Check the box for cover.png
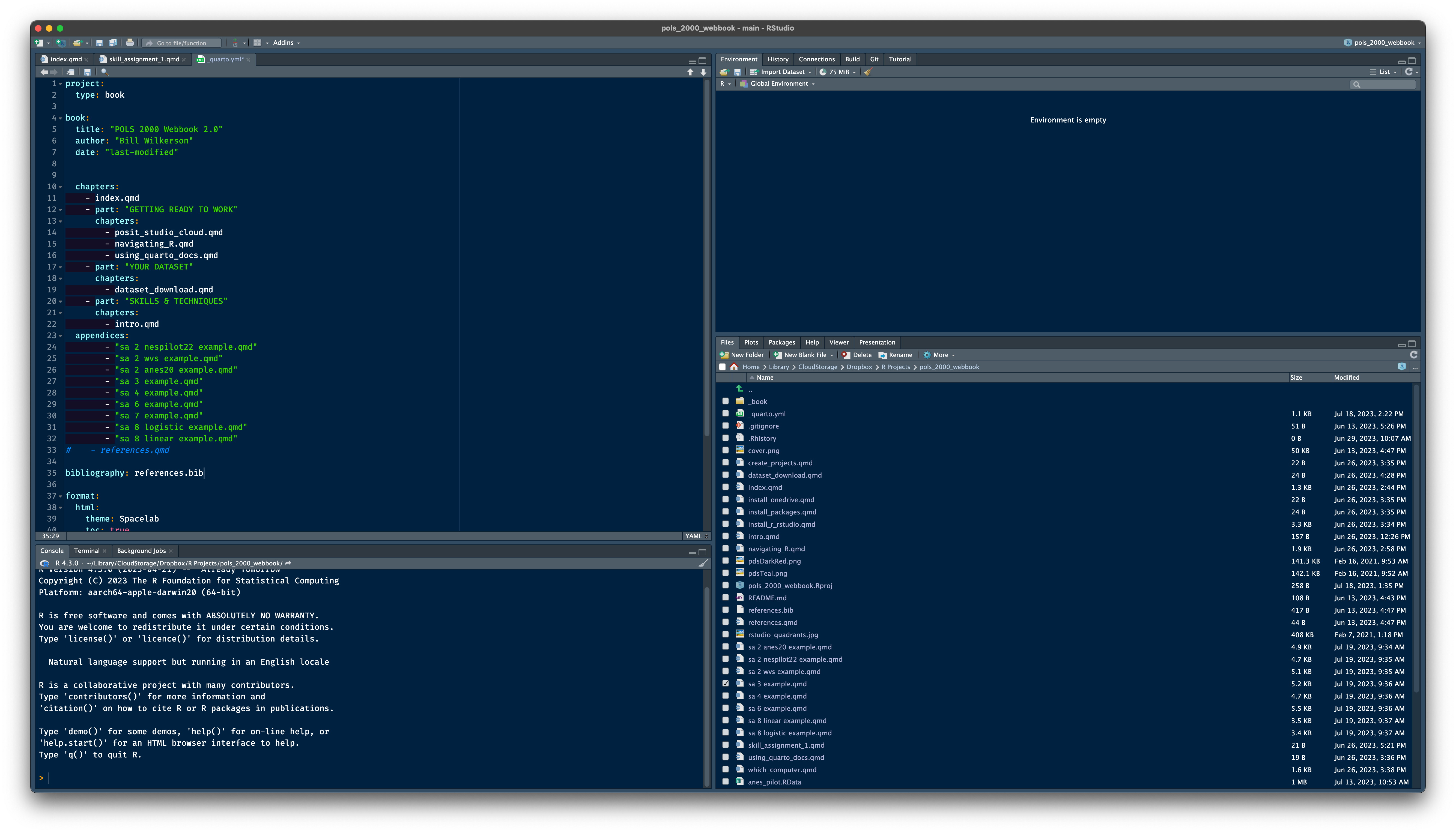Screen dimensions: 1456x833 pyautogui.click(x=725, y=450)
